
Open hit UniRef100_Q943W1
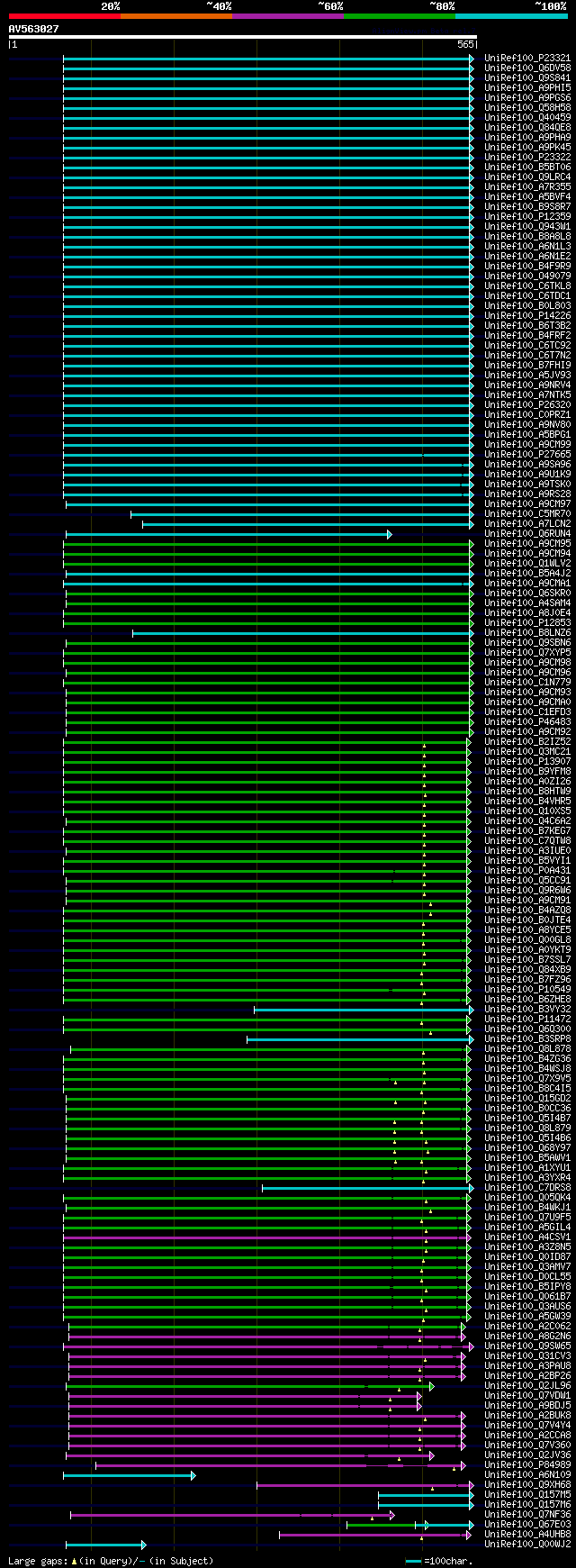[527, 226]
